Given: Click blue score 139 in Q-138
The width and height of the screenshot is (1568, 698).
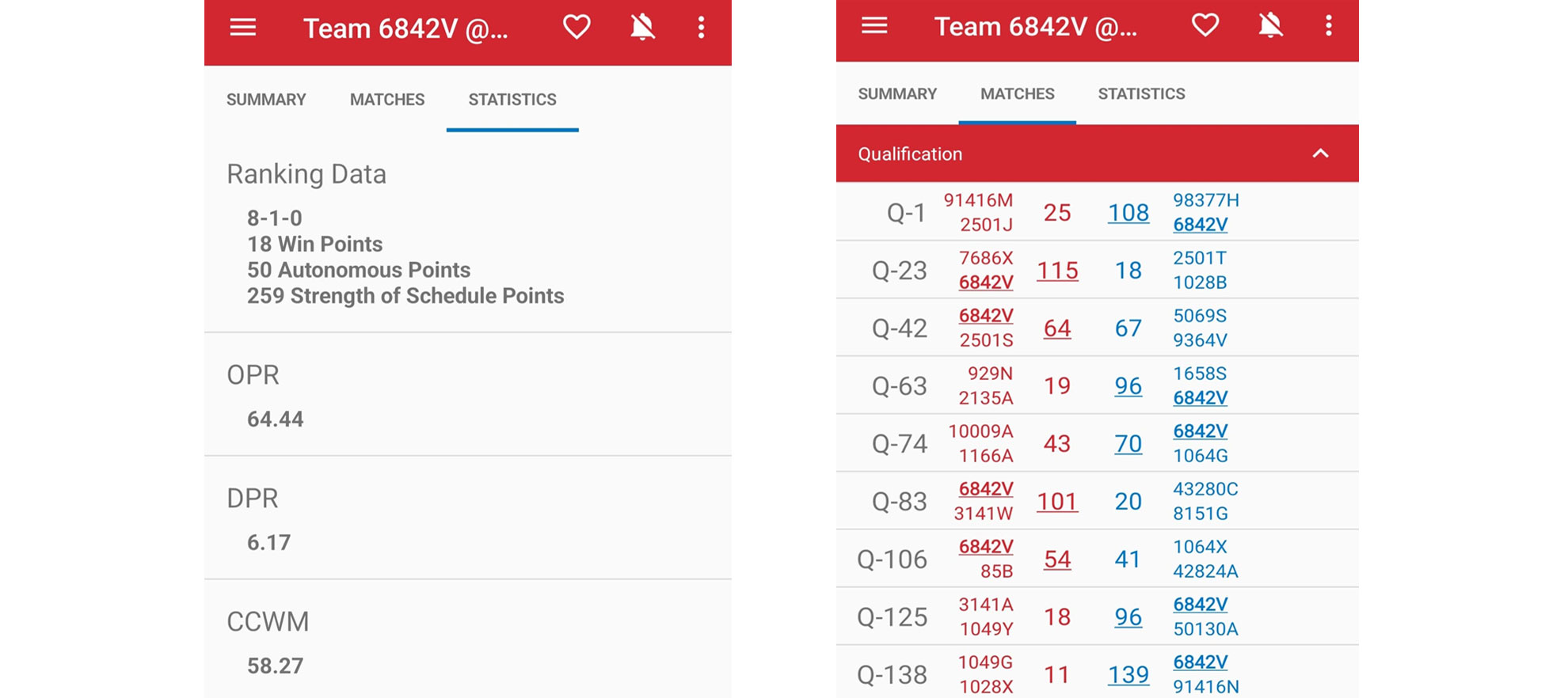Looking at the screenshot, I should point(1128,674).
